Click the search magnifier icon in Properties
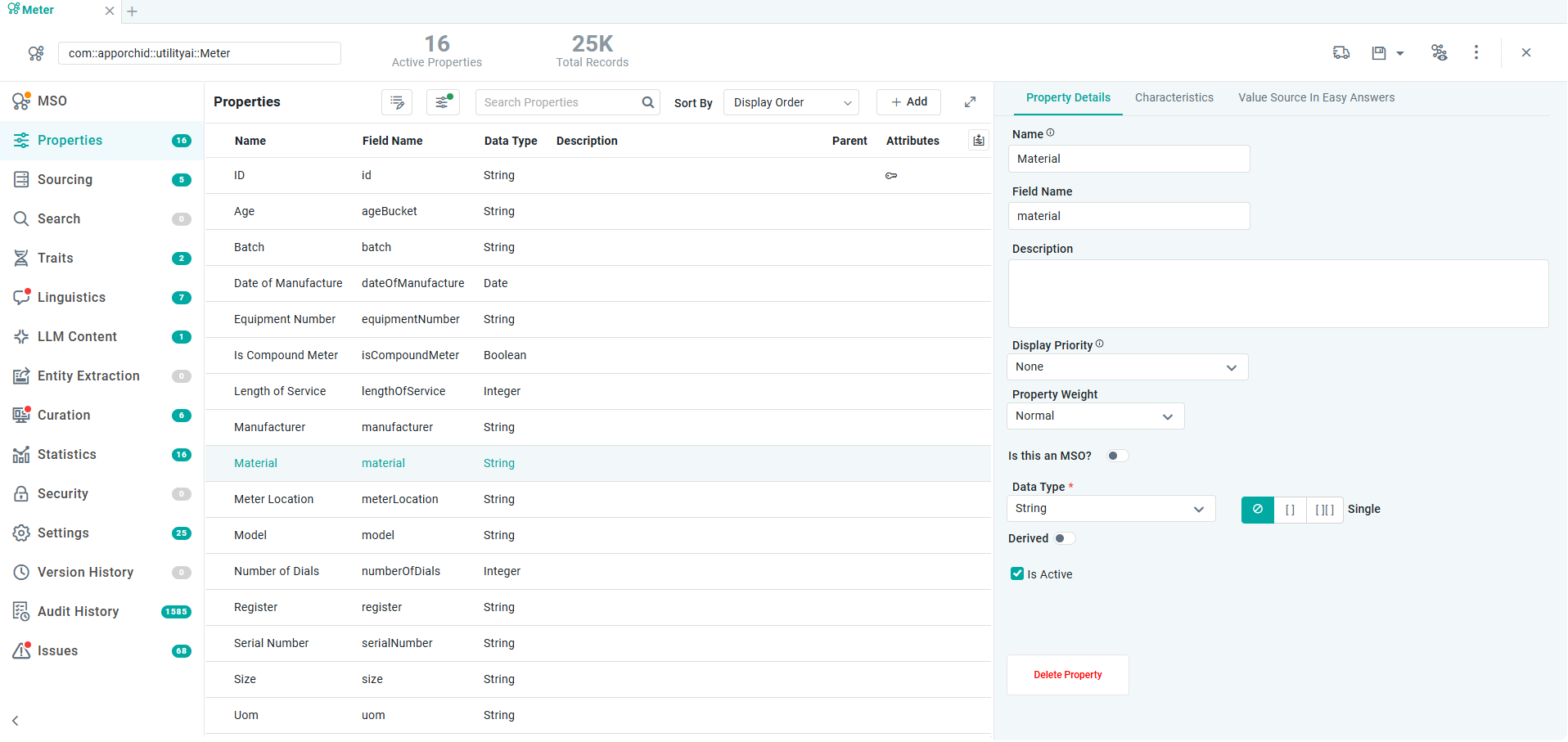This screenshot has height=742, width=1568. click(648, 102)
